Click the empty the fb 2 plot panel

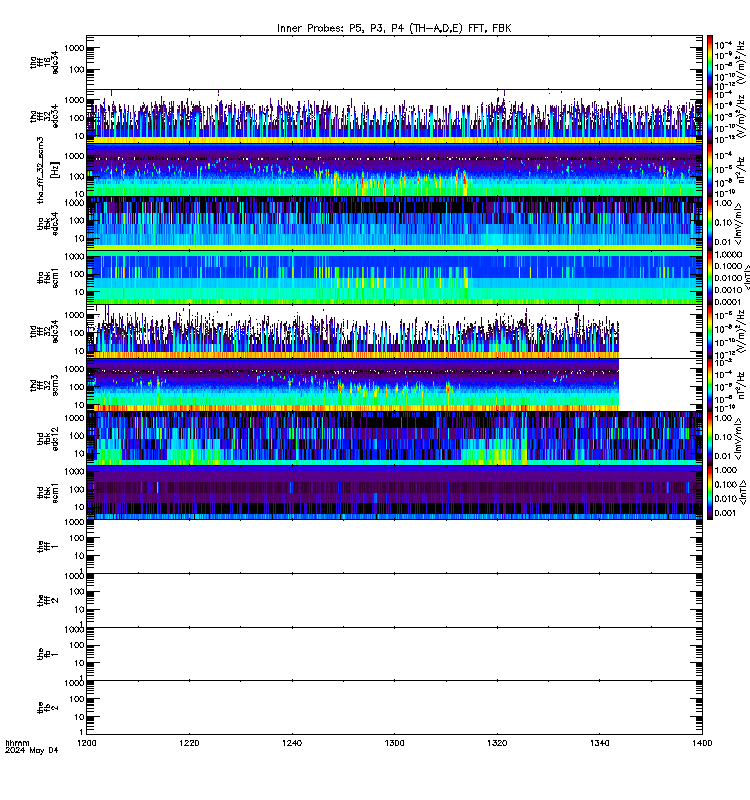coord(394,708)
